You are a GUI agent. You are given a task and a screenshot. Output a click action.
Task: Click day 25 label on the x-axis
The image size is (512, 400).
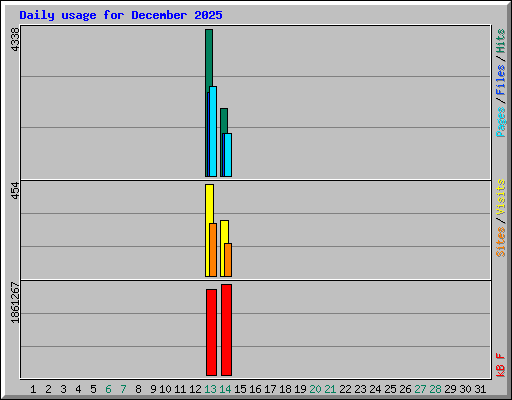(x=390, y=389)
